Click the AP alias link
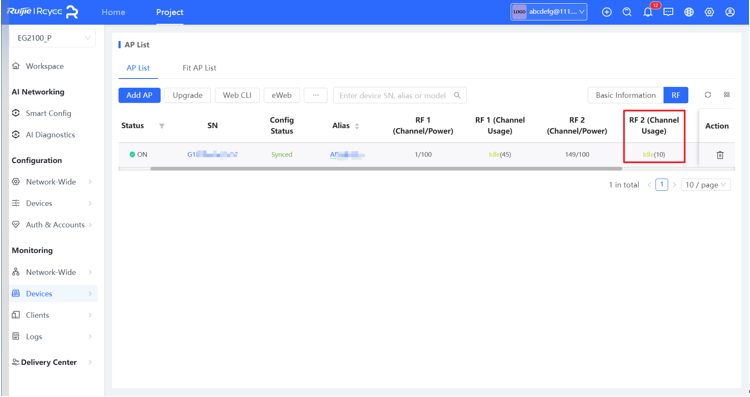750x397 pixels. tap(347, 154)
